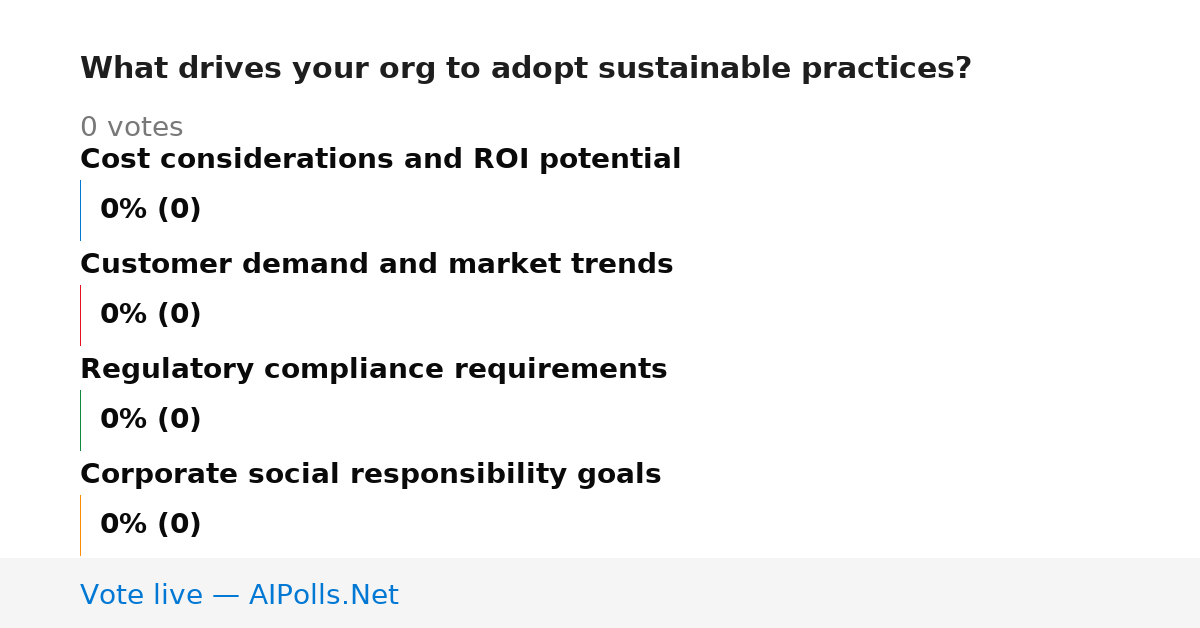Click the "0 votes" counter text

(x=131, y=128)
